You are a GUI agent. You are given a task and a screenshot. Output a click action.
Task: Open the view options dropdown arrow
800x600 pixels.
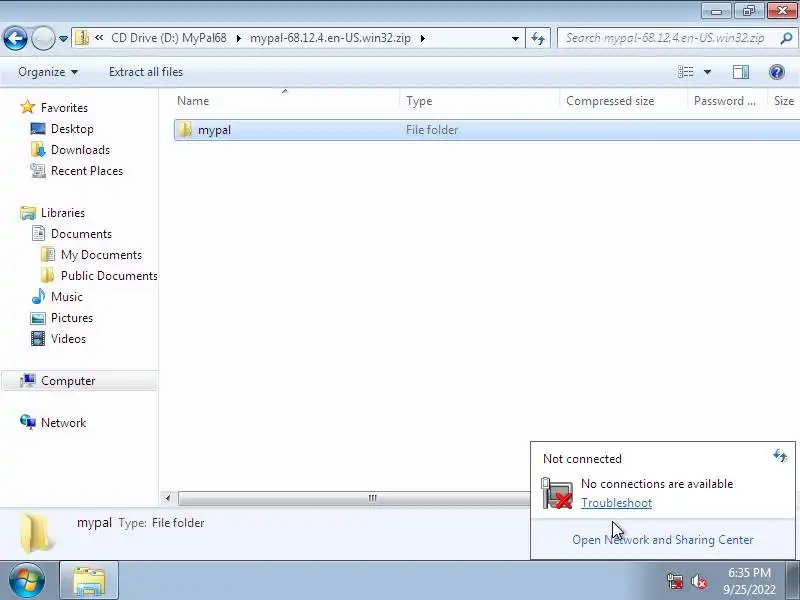(x=707, y=72)
